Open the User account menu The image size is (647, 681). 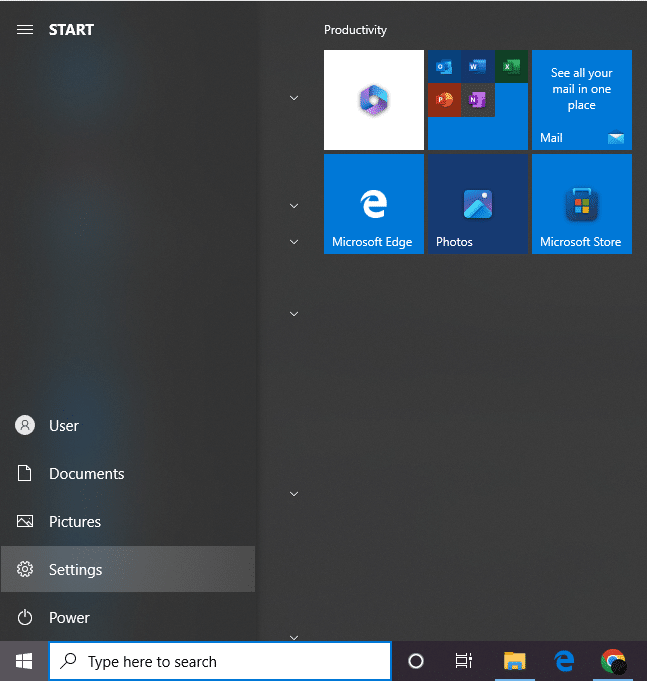point(128,426)
